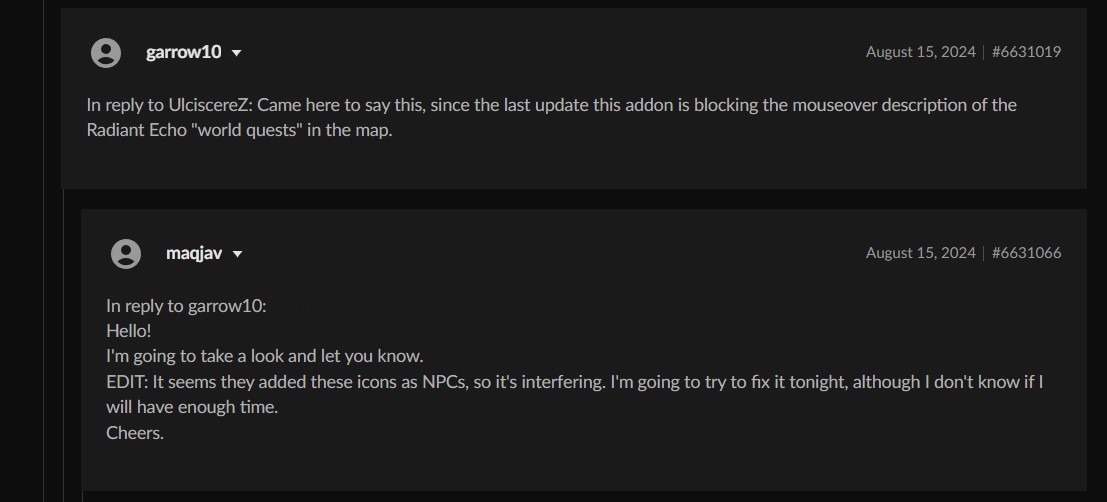1107x502 pixels.
Task: Click the "Hello!" line in maqjav's reply
Action: [x=129, y=331]
